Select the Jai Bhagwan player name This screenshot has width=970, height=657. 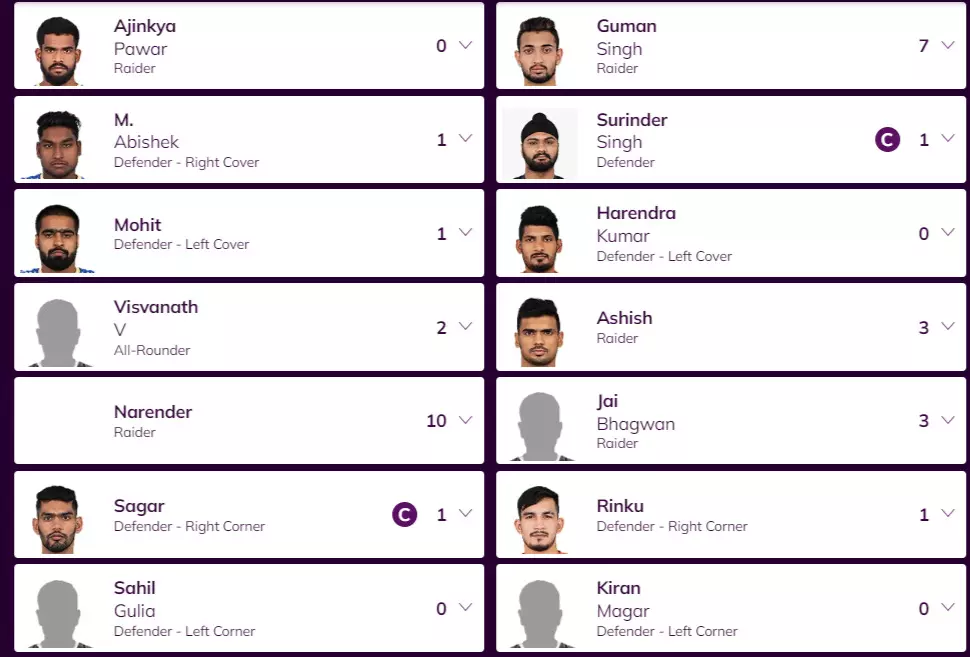click(635, 412)
